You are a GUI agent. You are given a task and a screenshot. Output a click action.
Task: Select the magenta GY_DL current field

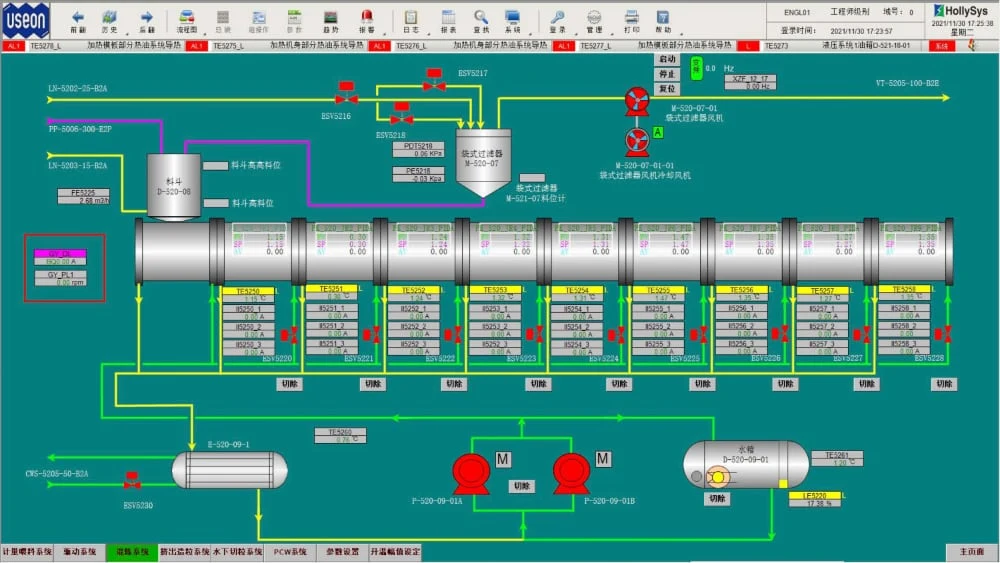click(x=60, y=258)
